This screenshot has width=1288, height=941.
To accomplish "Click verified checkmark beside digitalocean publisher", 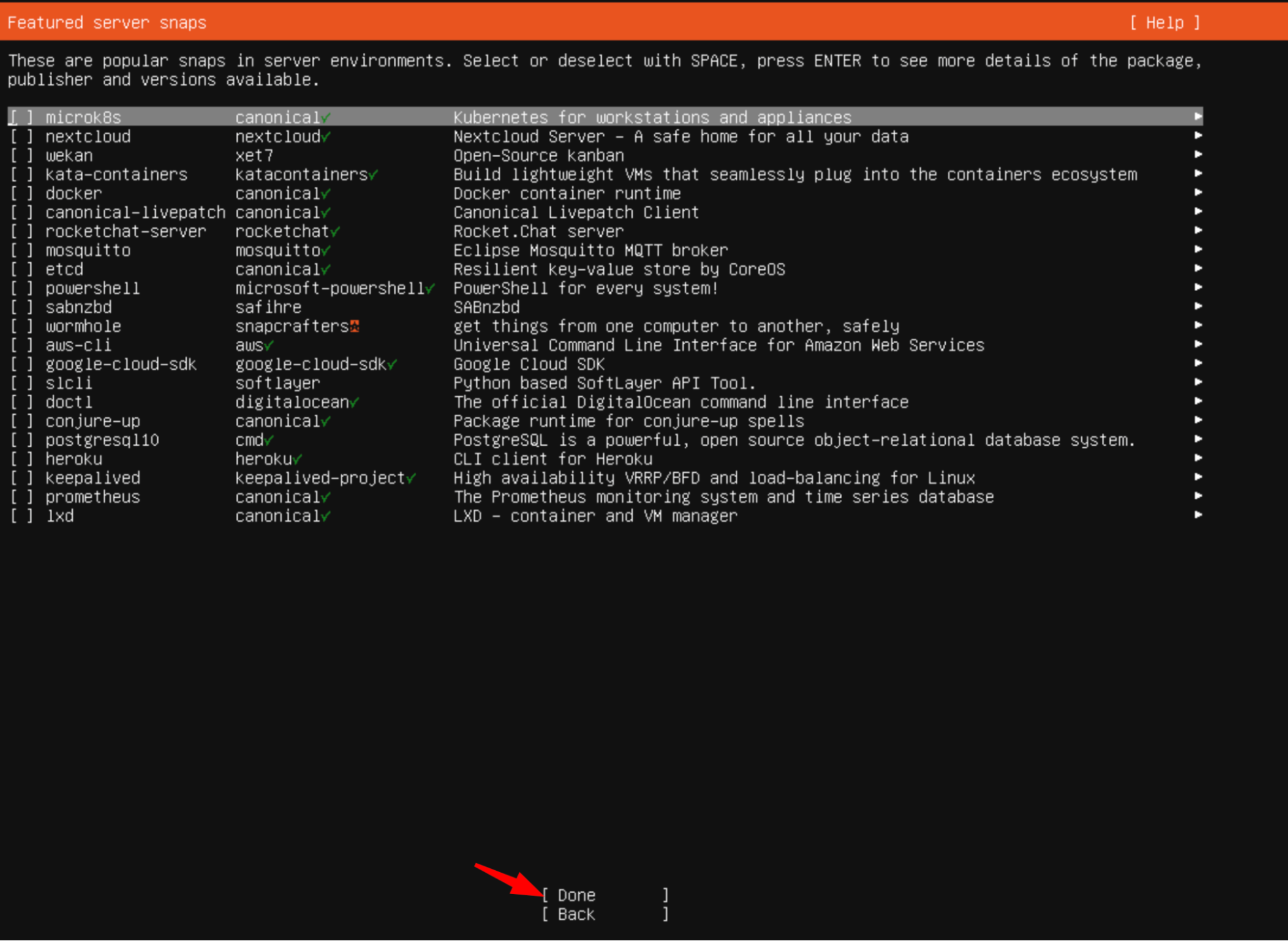I will click(x=355, y=403).
